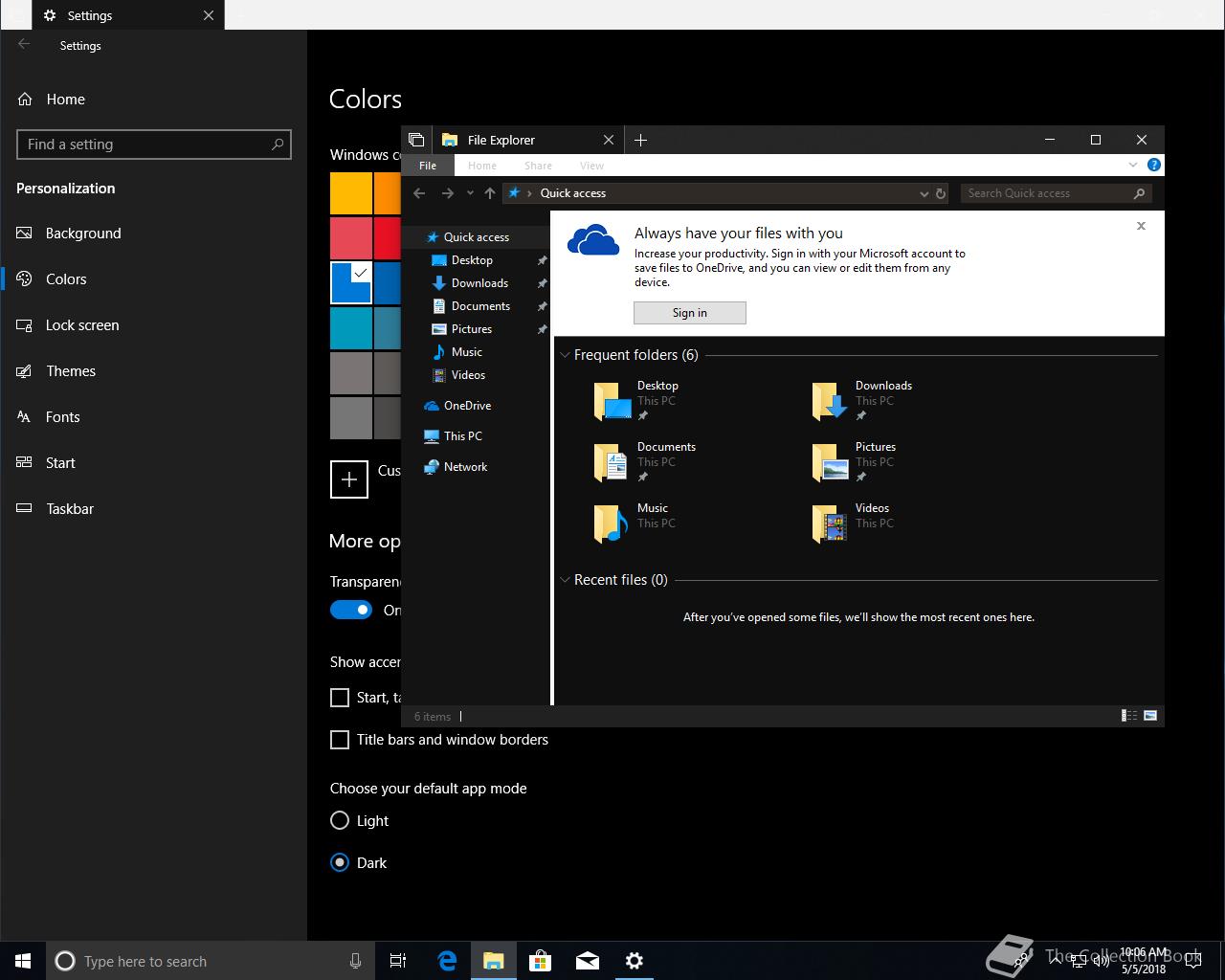Toggle Transparency effects switch

click(x=351, y=610)
